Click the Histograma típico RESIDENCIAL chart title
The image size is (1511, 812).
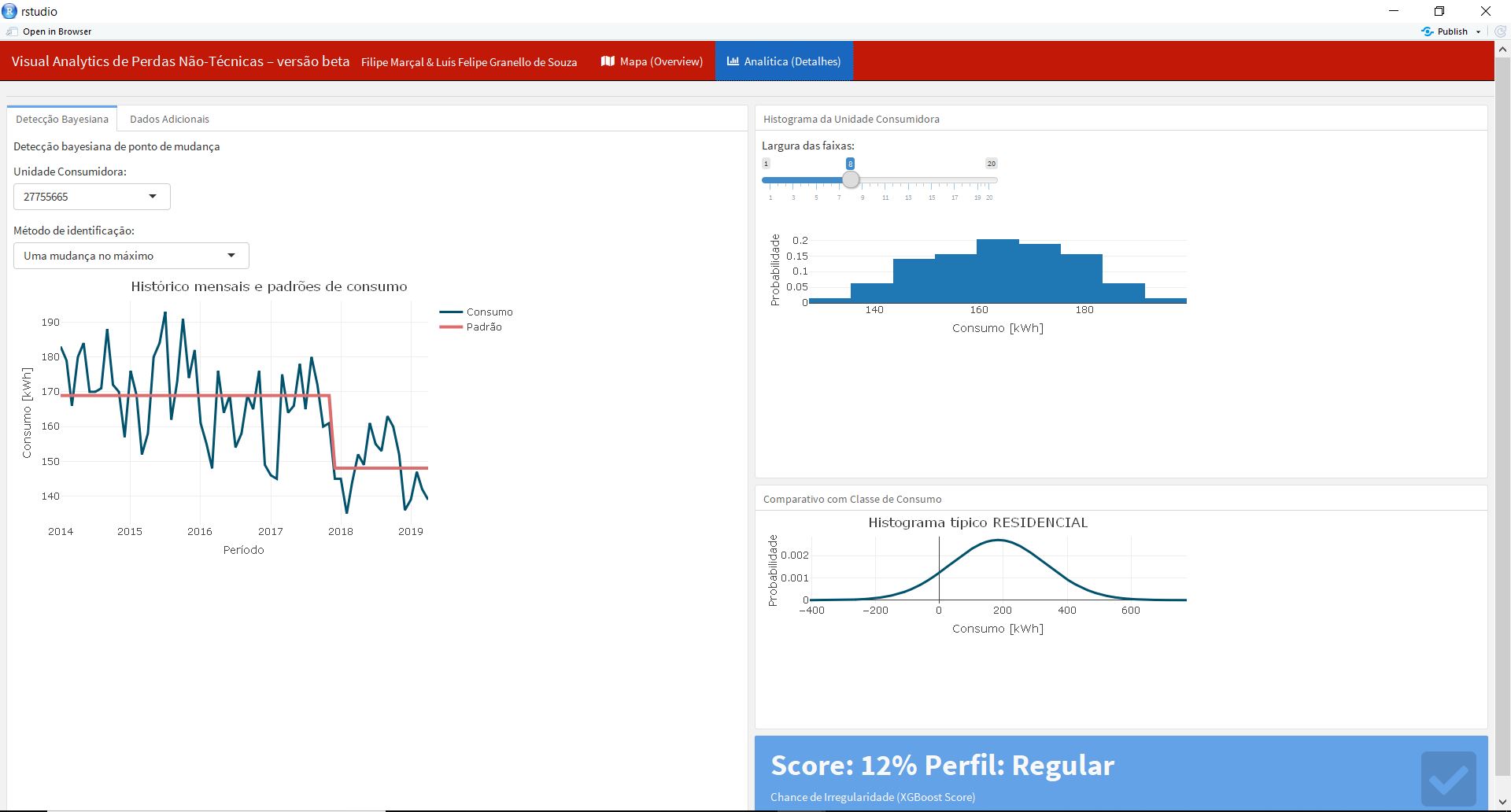(x=978, y=522)
